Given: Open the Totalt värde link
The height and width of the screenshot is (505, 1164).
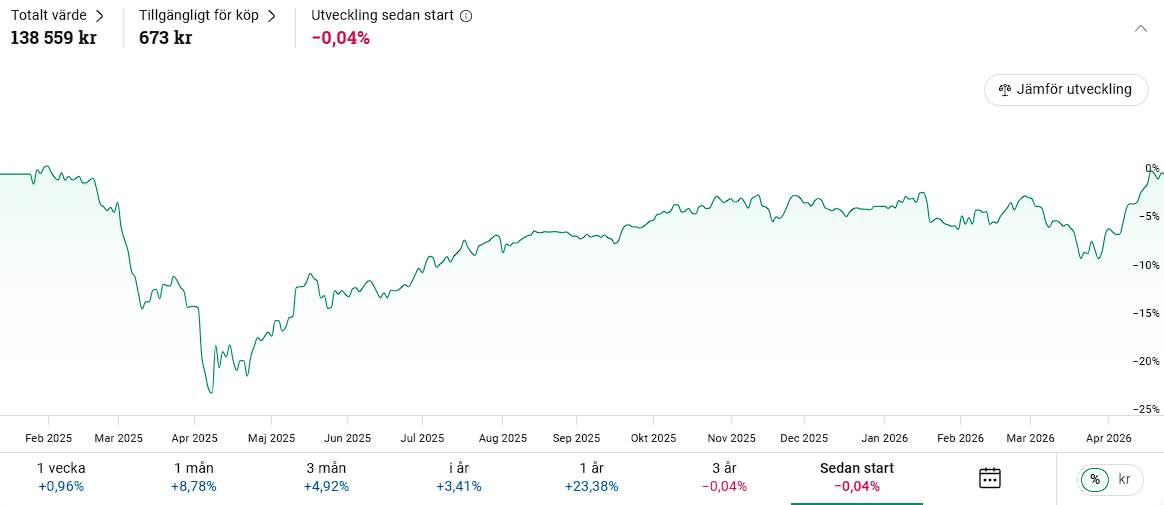Looking at the screenshot, I should 48,16.
